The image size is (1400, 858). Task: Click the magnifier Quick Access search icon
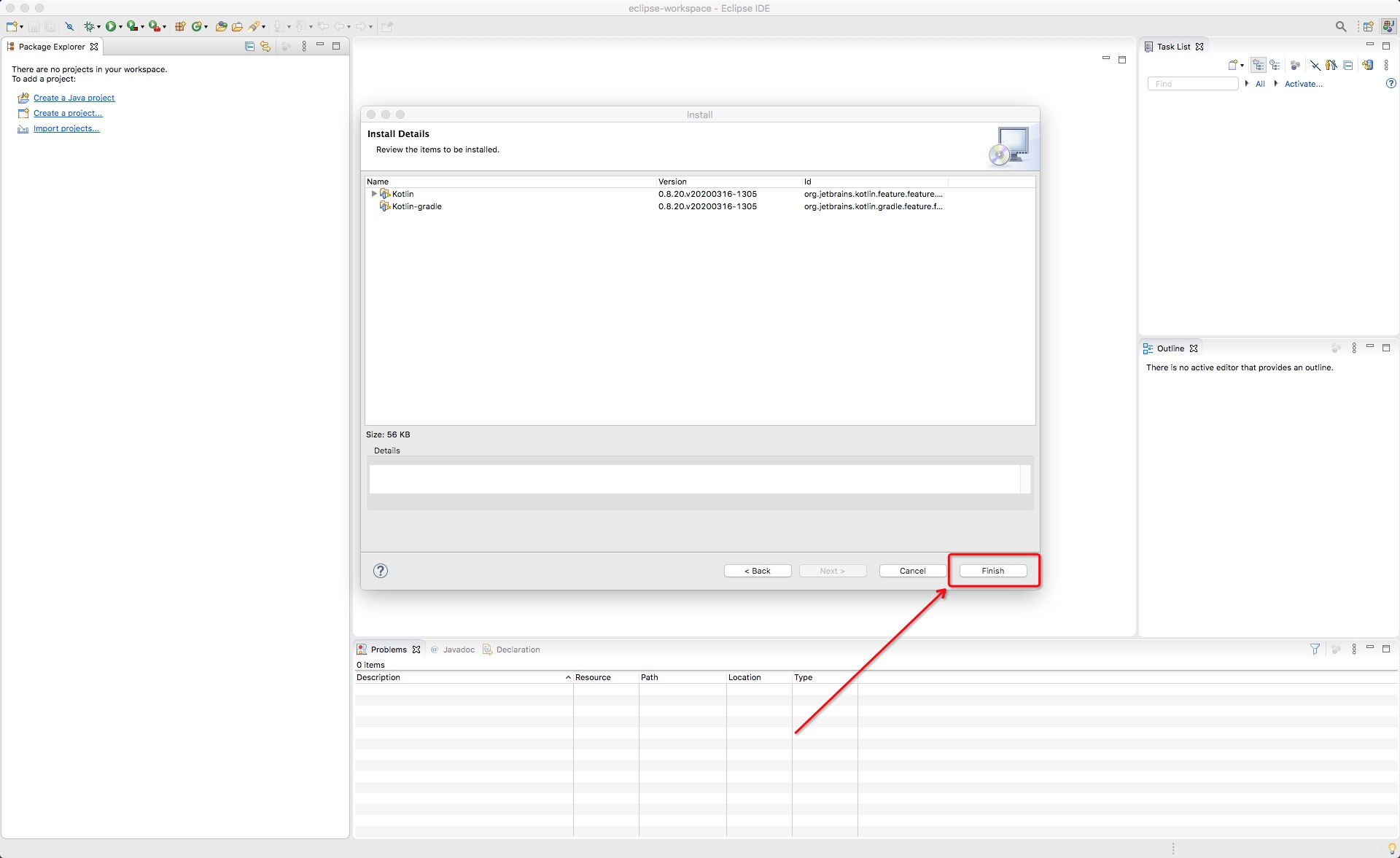coord(1341,26)
